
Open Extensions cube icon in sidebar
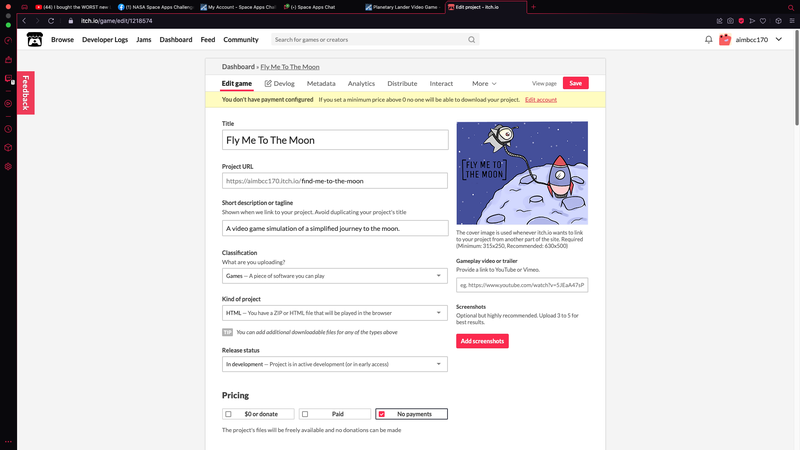[8, 147]
